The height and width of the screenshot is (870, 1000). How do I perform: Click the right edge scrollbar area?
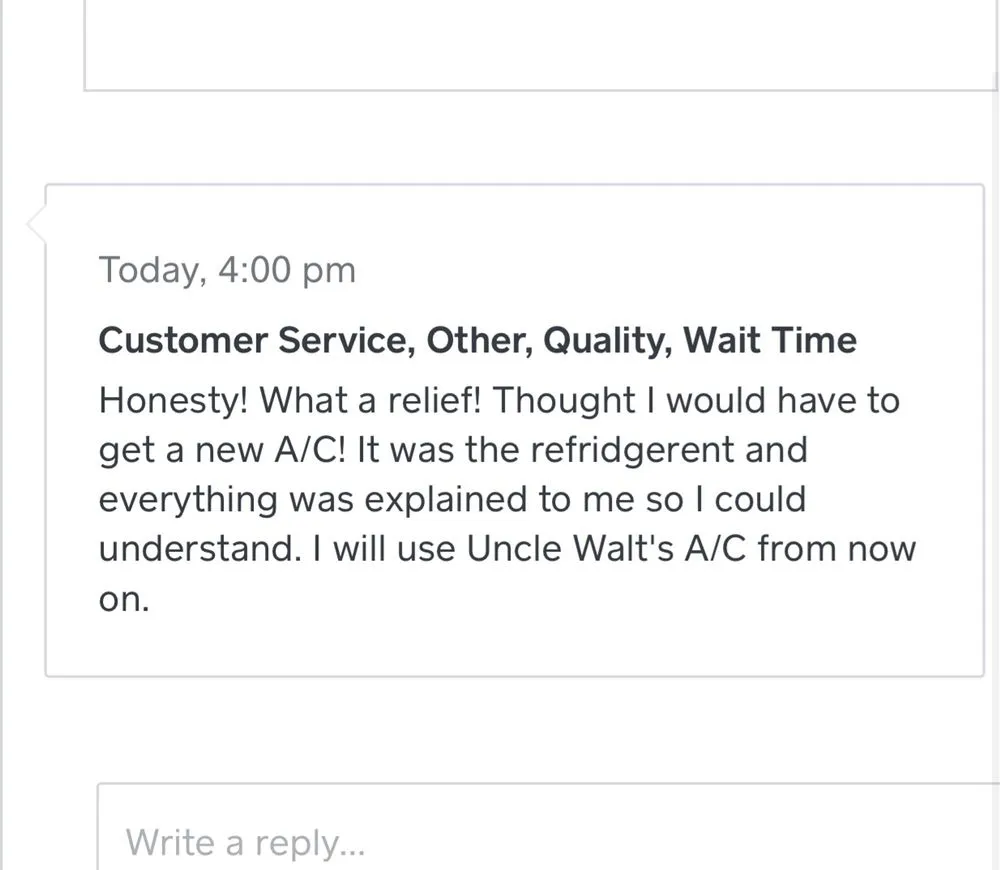[x=993, y=435]
